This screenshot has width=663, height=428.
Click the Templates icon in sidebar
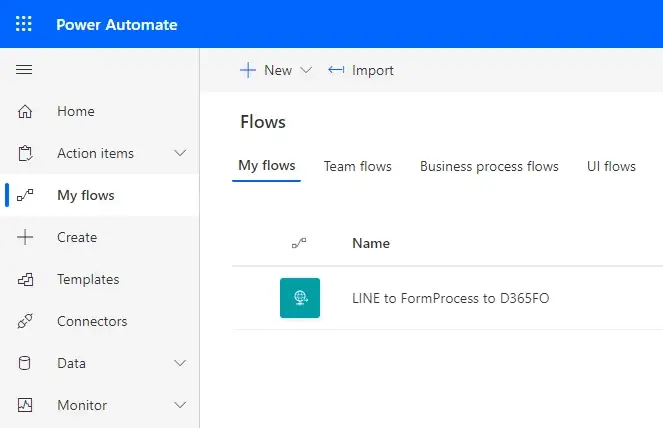(x=25, y=279)
